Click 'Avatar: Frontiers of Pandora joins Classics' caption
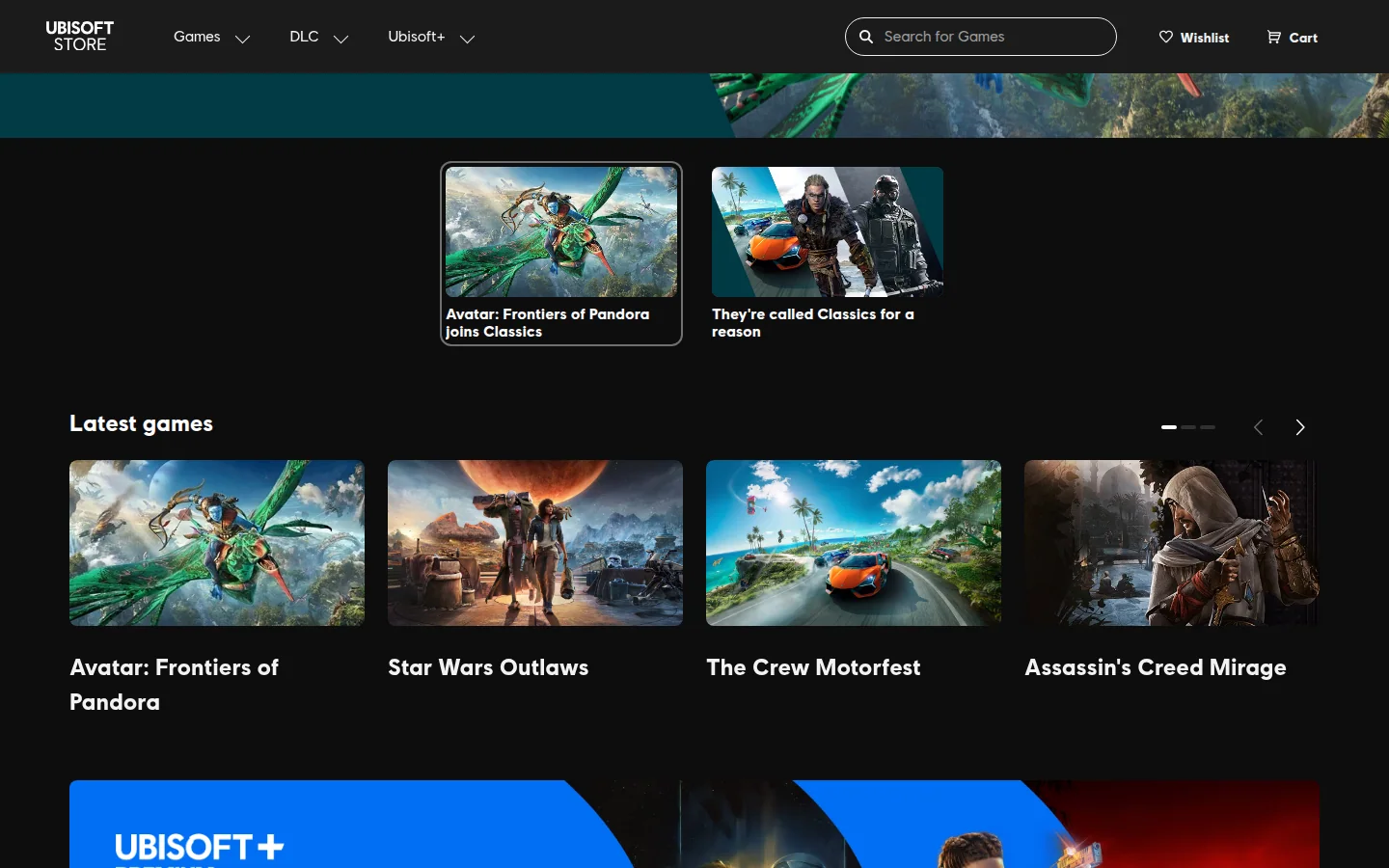1389x868 pixels. (548, 323)
